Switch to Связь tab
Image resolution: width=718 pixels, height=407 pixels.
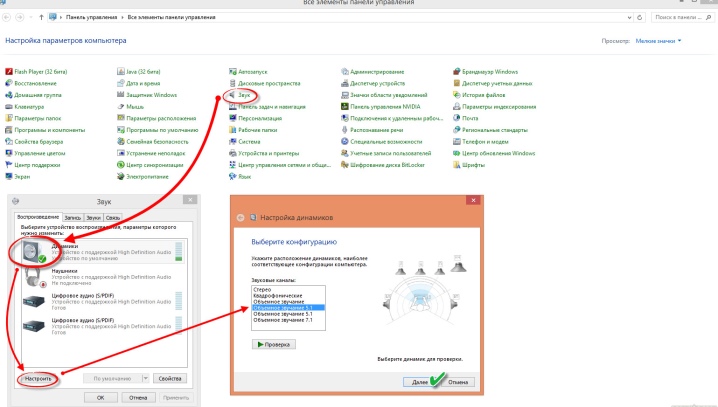tap(113, 218)
